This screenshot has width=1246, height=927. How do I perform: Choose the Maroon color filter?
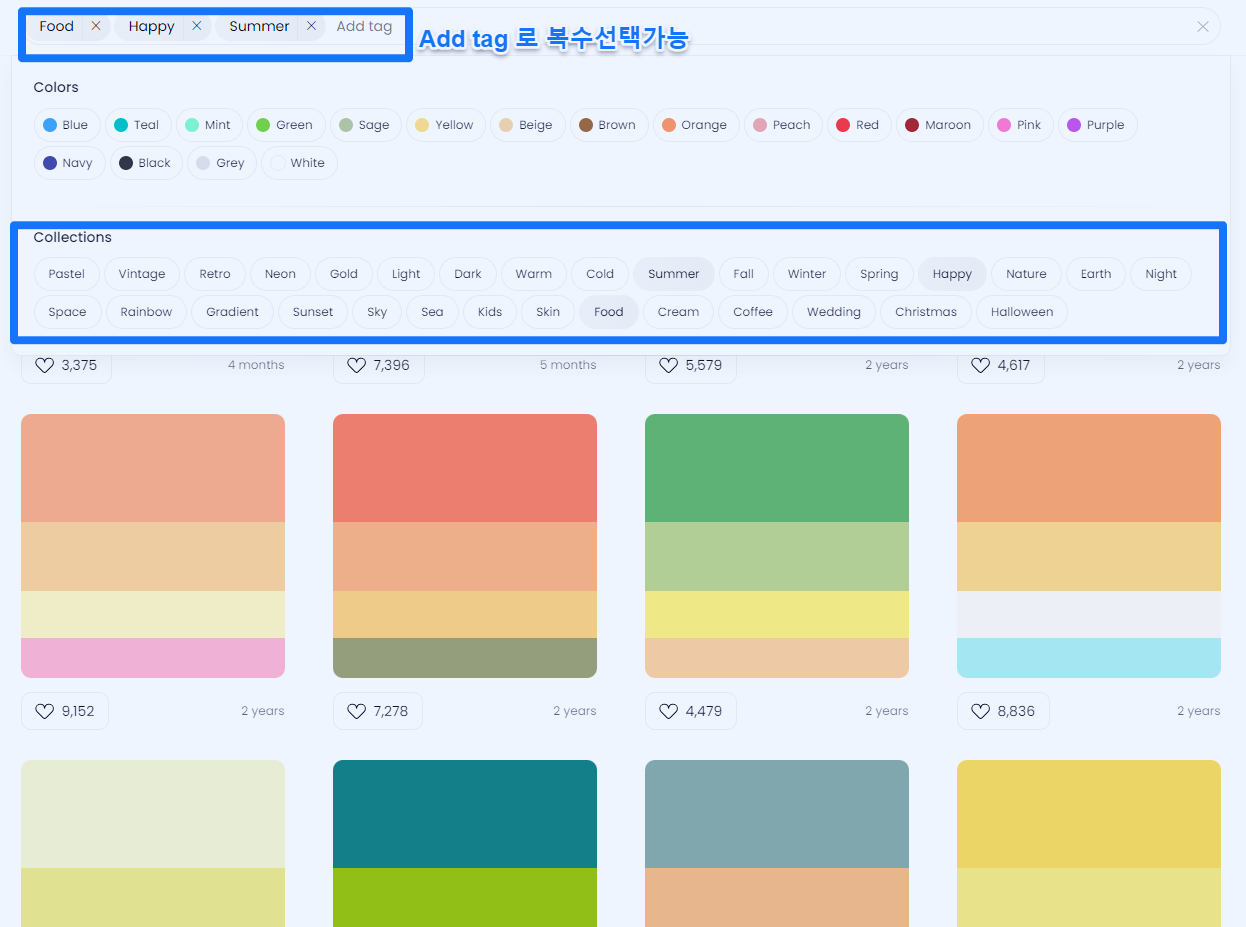pos(939,124)
